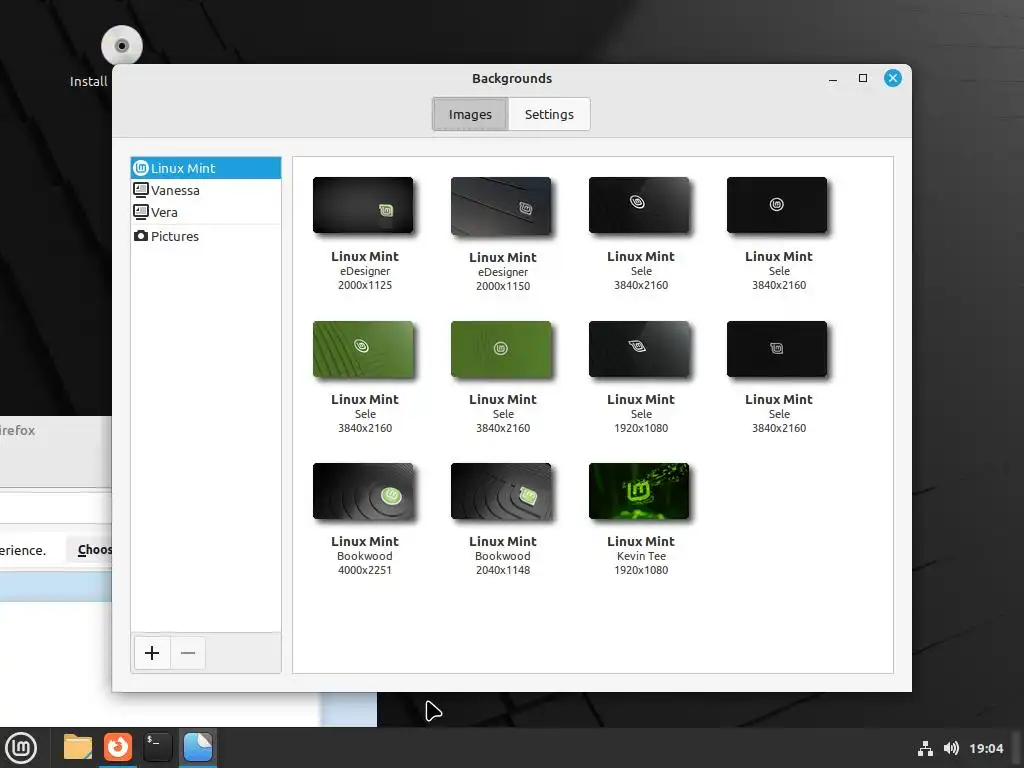The height and width of the screenshot is (768, 1024).
Task: Maximize the Backgrounds window
Action: pyautogui.click(x=863, y=78)
